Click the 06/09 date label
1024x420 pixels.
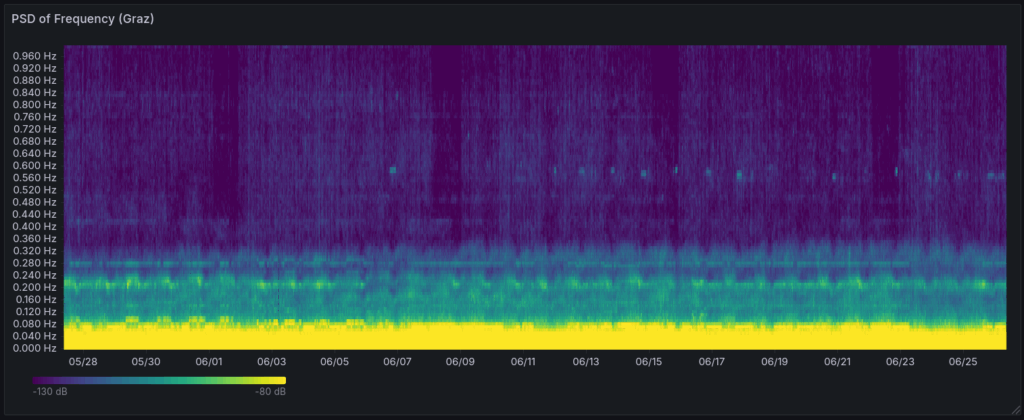pyautogui.click(x=460, y=361)
